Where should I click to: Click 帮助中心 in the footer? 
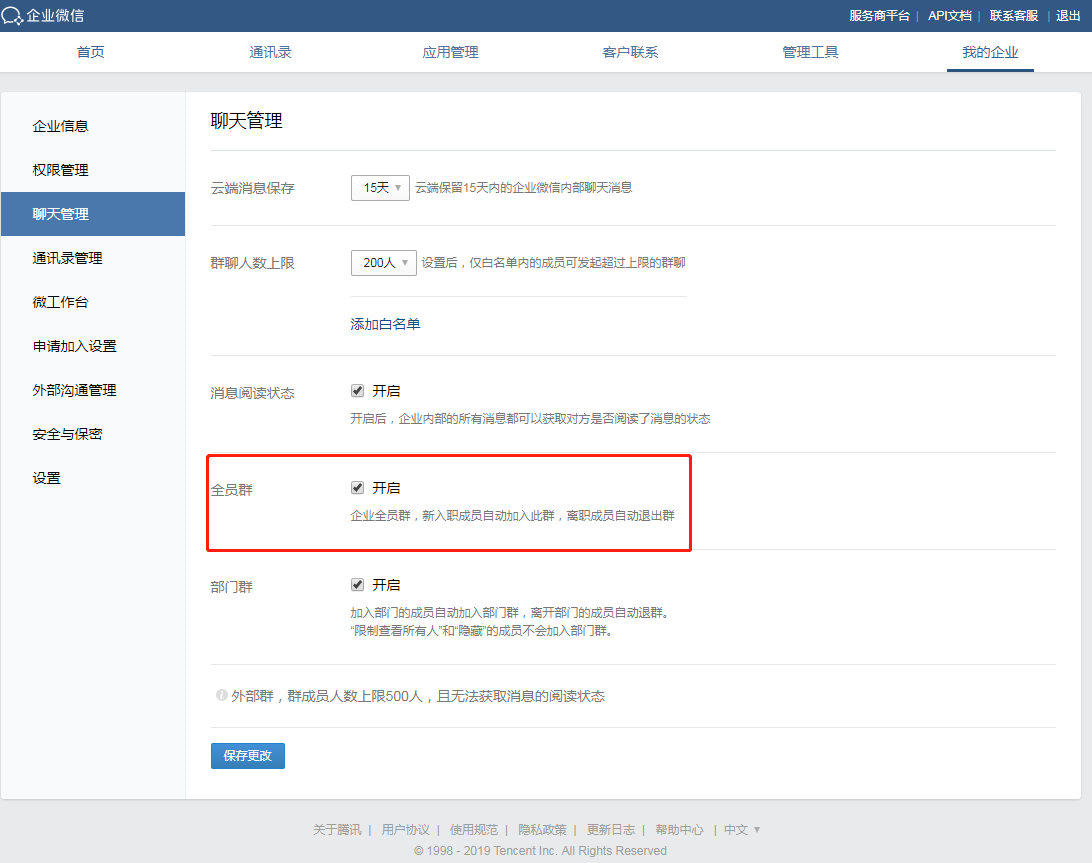680,829
